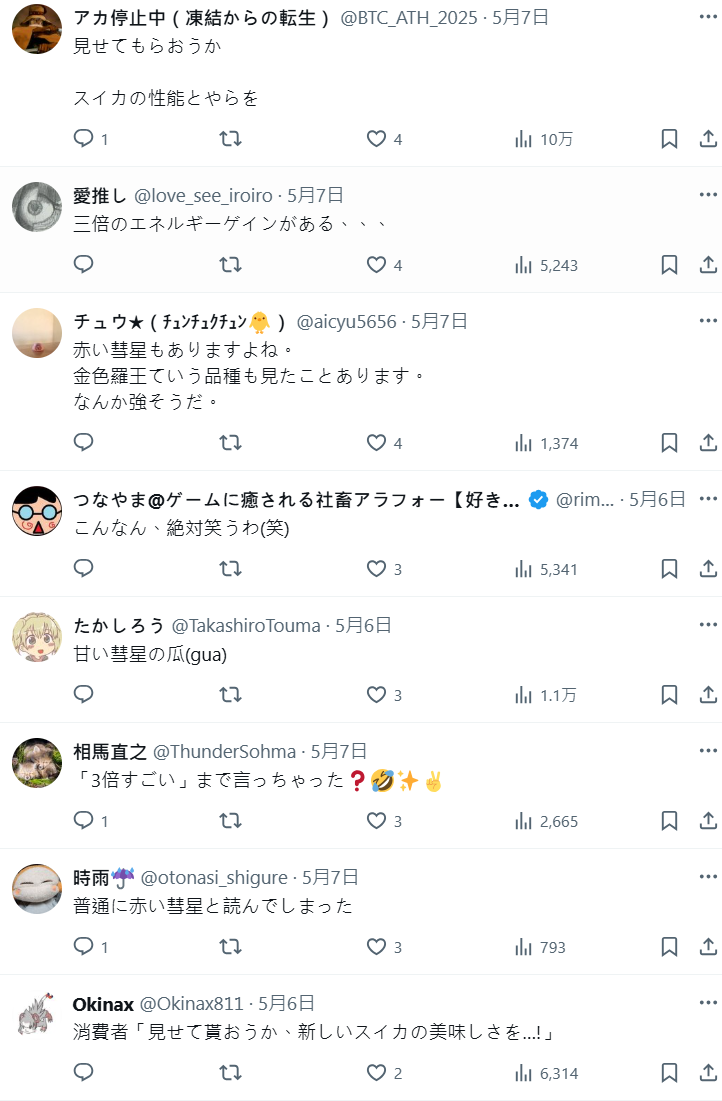
Task: Click the blue verified badge of つなやま
Action: coord(538,500)
